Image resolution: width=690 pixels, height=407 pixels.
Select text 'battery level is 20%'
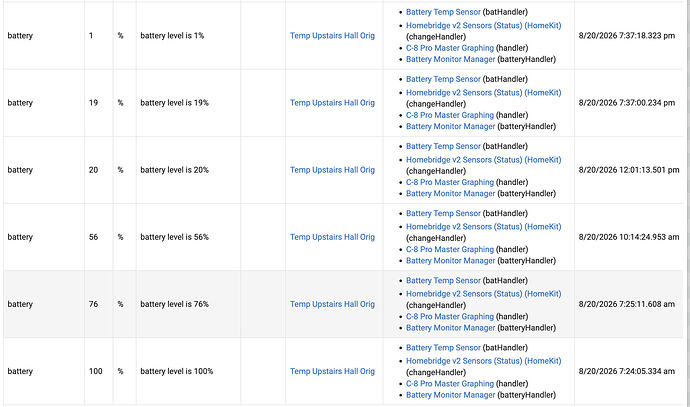(174, 170)
